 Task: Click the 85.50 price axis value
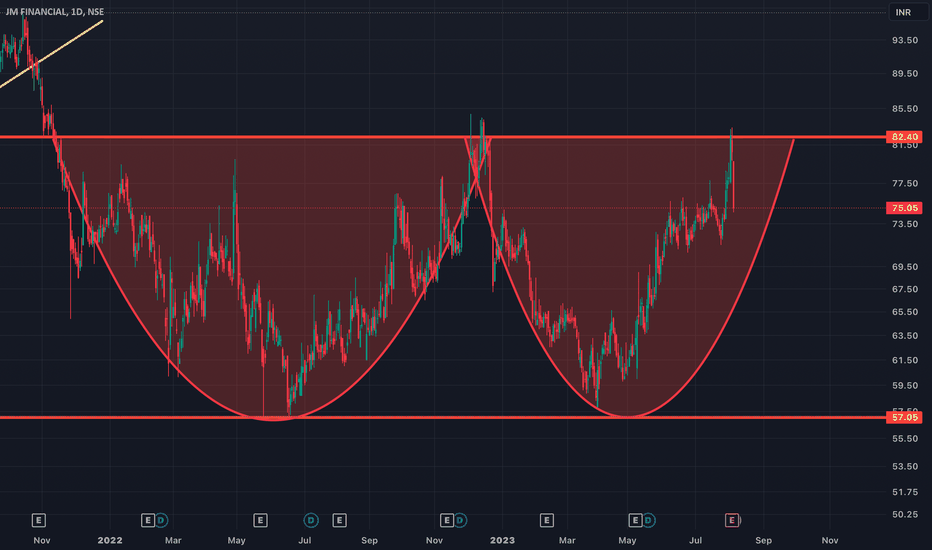pos(905,109)
